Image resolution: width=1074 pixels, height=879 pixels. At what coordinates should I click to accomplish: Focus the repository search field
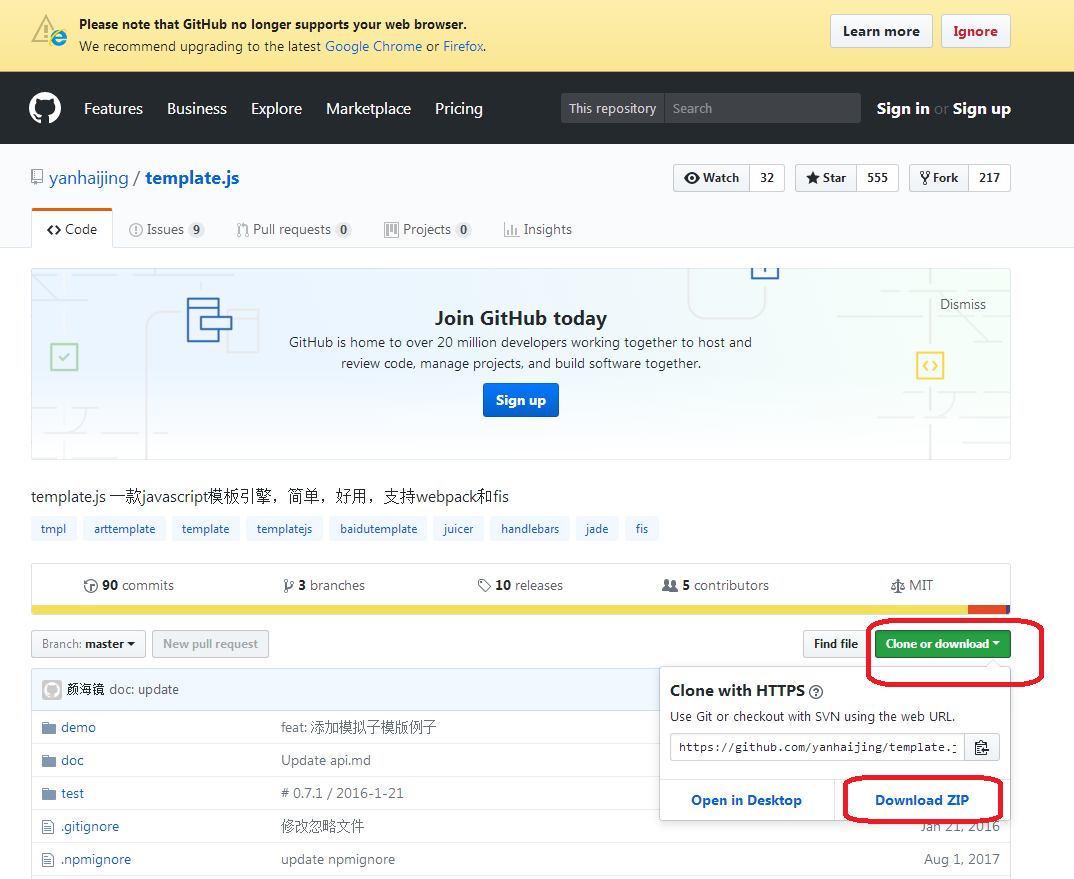762,108
